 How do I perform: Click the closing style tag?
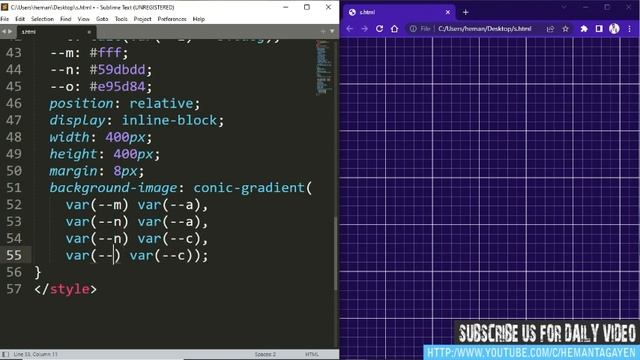(66, 289)
